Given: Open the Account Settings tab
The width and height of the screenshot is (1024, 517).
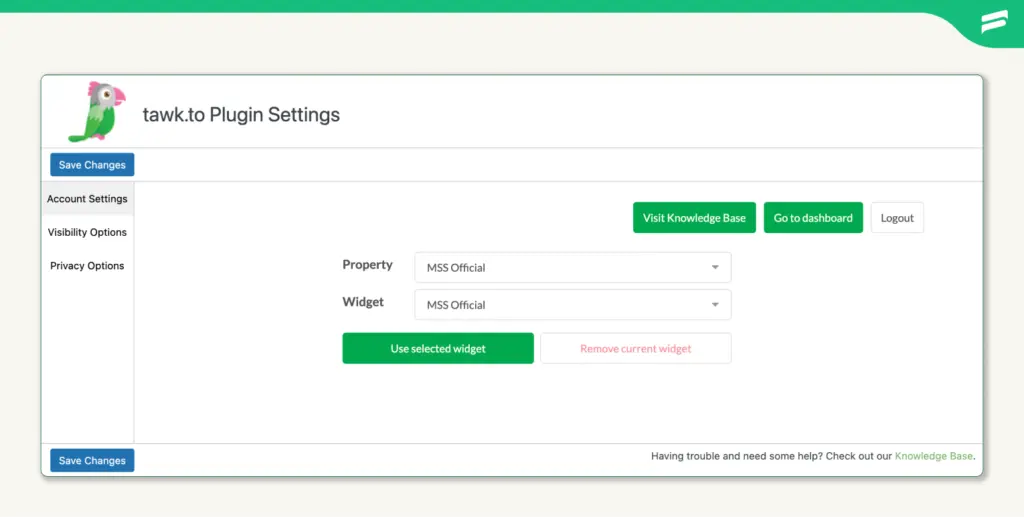Looking at the screenshot, I should click(x=88, y=198).
